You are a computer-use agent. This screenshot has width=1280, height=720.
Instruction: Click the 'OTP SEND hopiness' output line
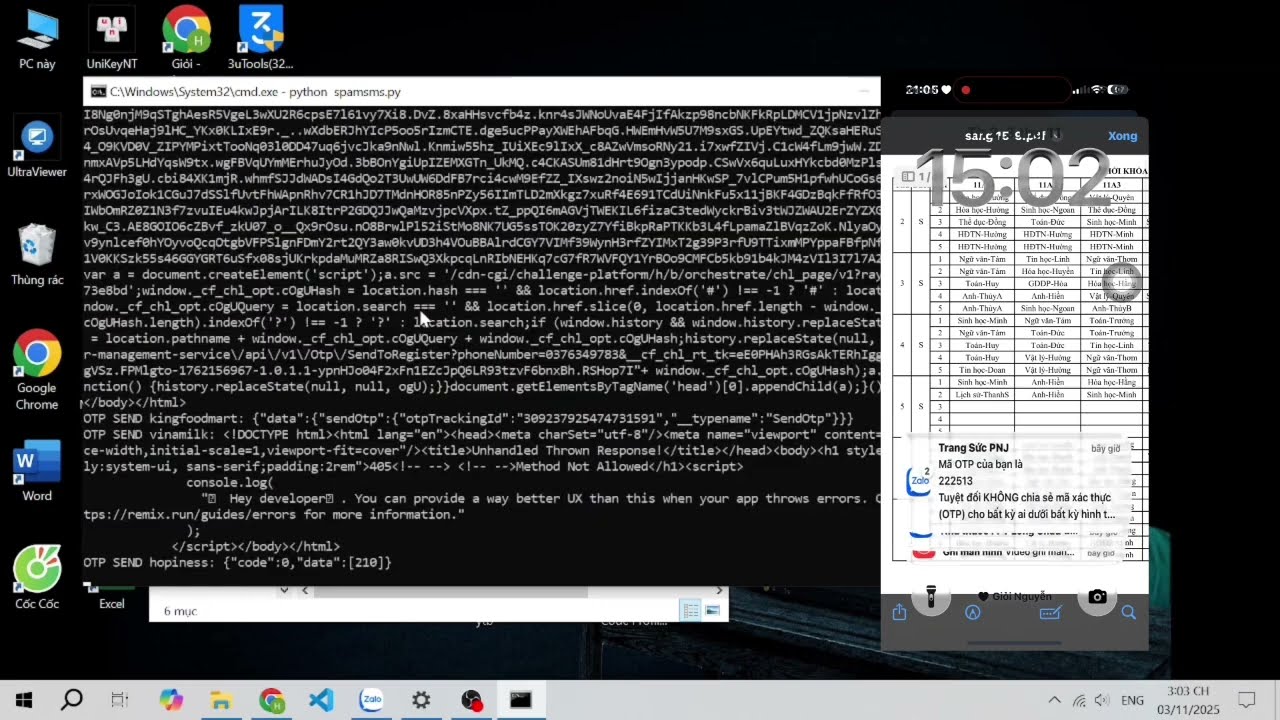tap(237, 563)
